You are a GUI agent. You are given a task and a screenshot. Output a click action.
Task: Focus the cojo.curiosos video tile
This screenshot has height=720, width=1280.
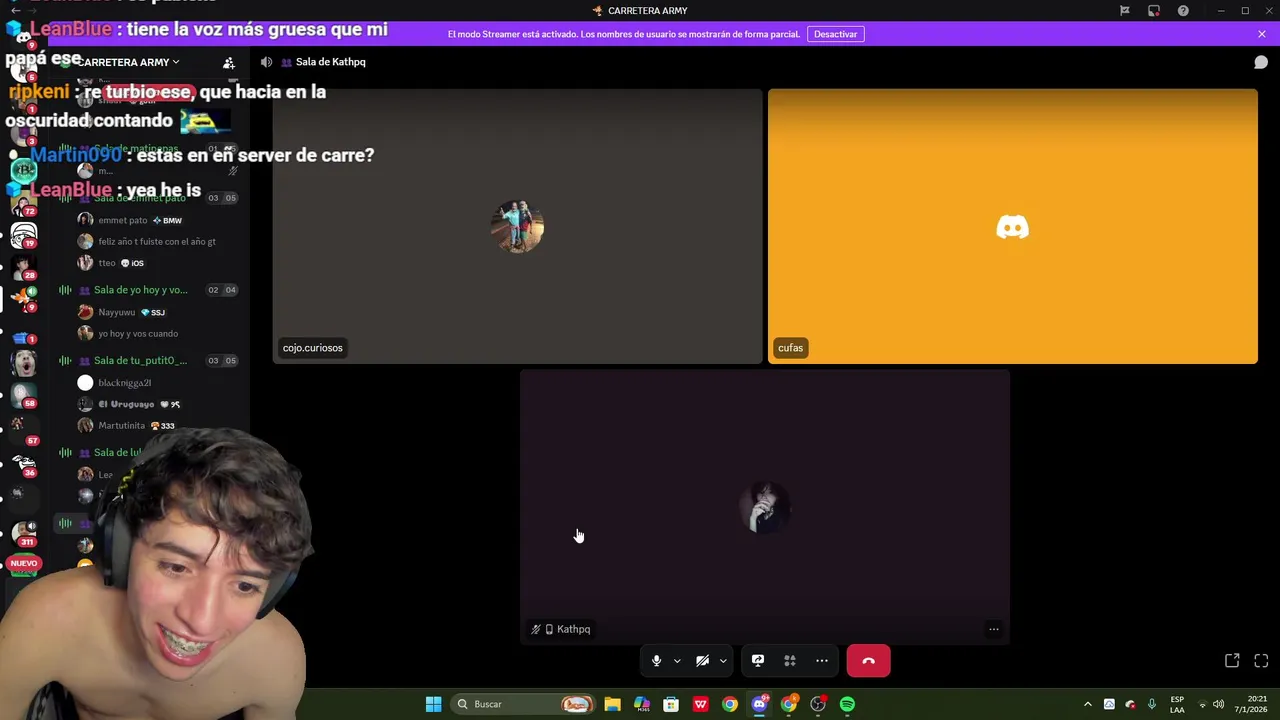coord(517,226)
